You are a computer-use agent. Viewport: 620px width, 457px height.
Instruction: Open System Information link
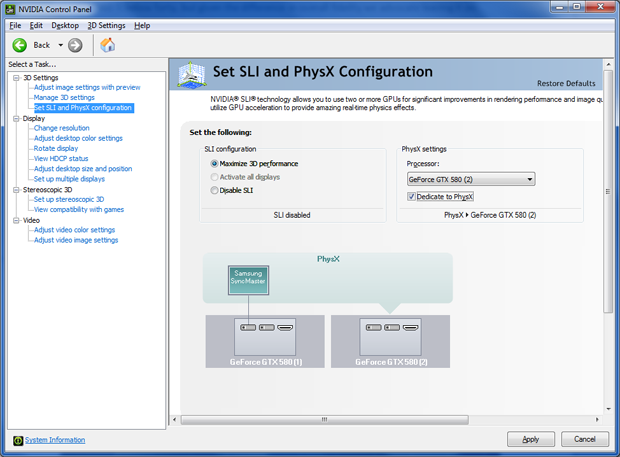pyautogui.click(x=55, y=440)
